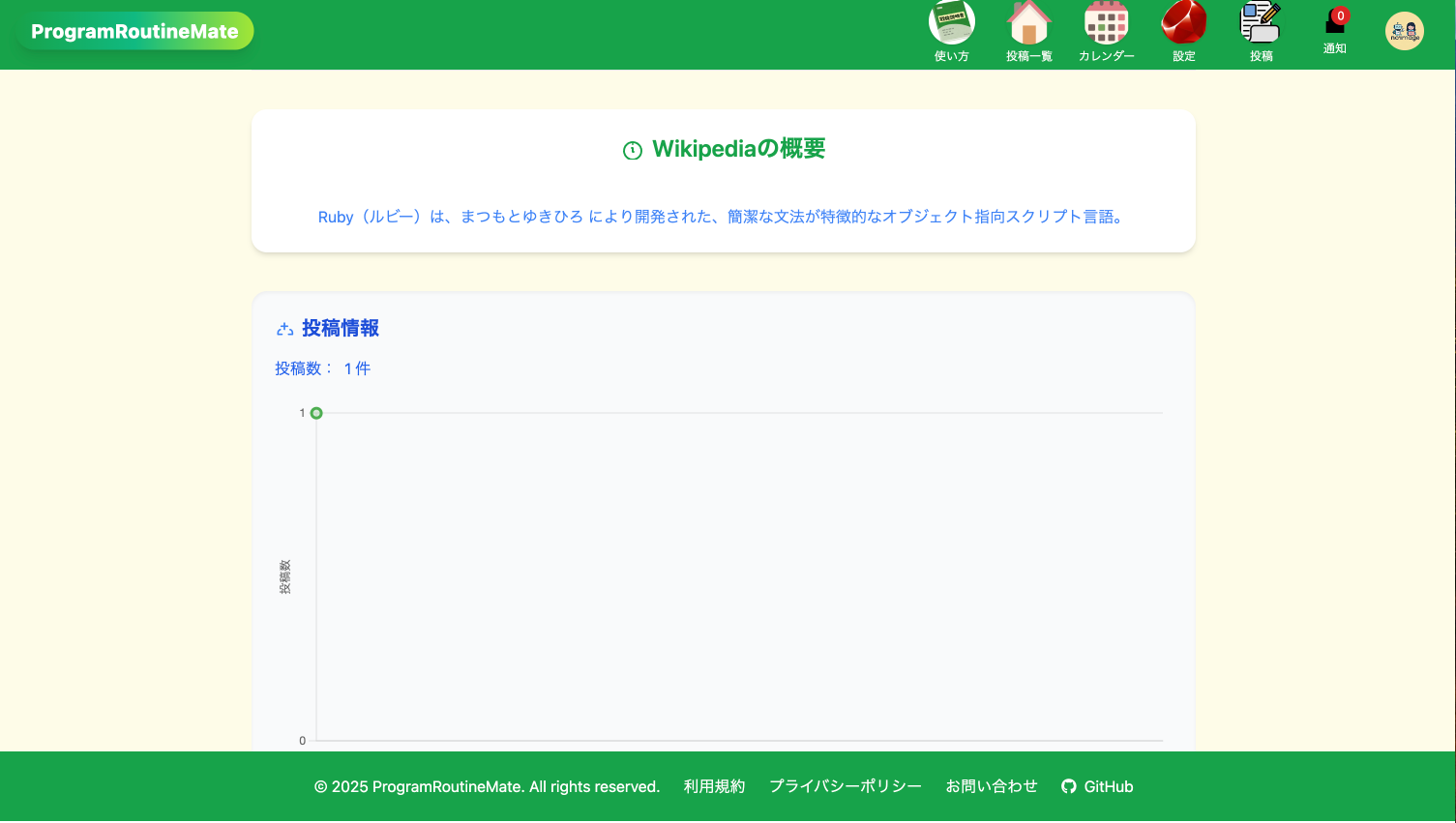The width and height of the screenshot is (1456, 823).
Task: Click the clock icon beside Wikipediaの概要
Action: point(633,150)
